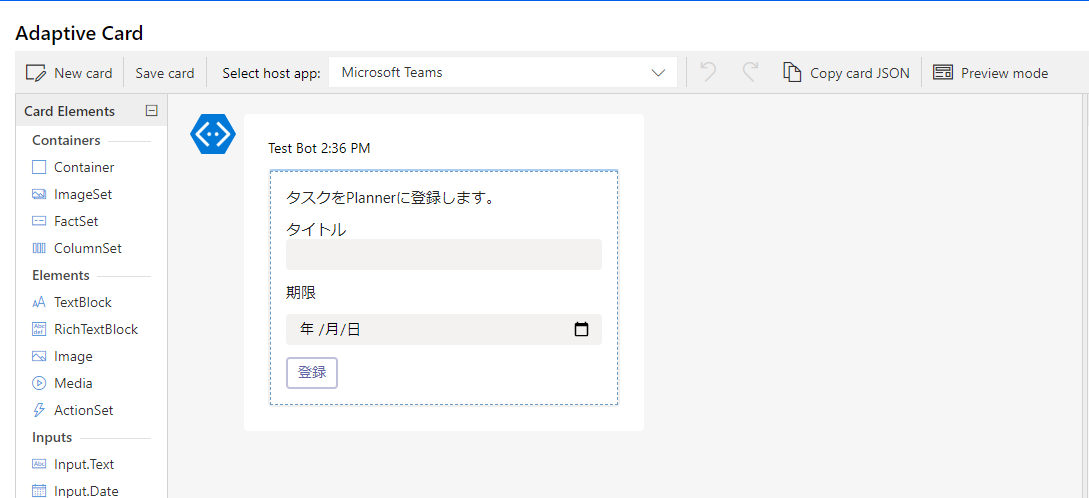Select the ColumnSet element icon
The height and width of the screenshot is (498, 1089).
(39, 248)
